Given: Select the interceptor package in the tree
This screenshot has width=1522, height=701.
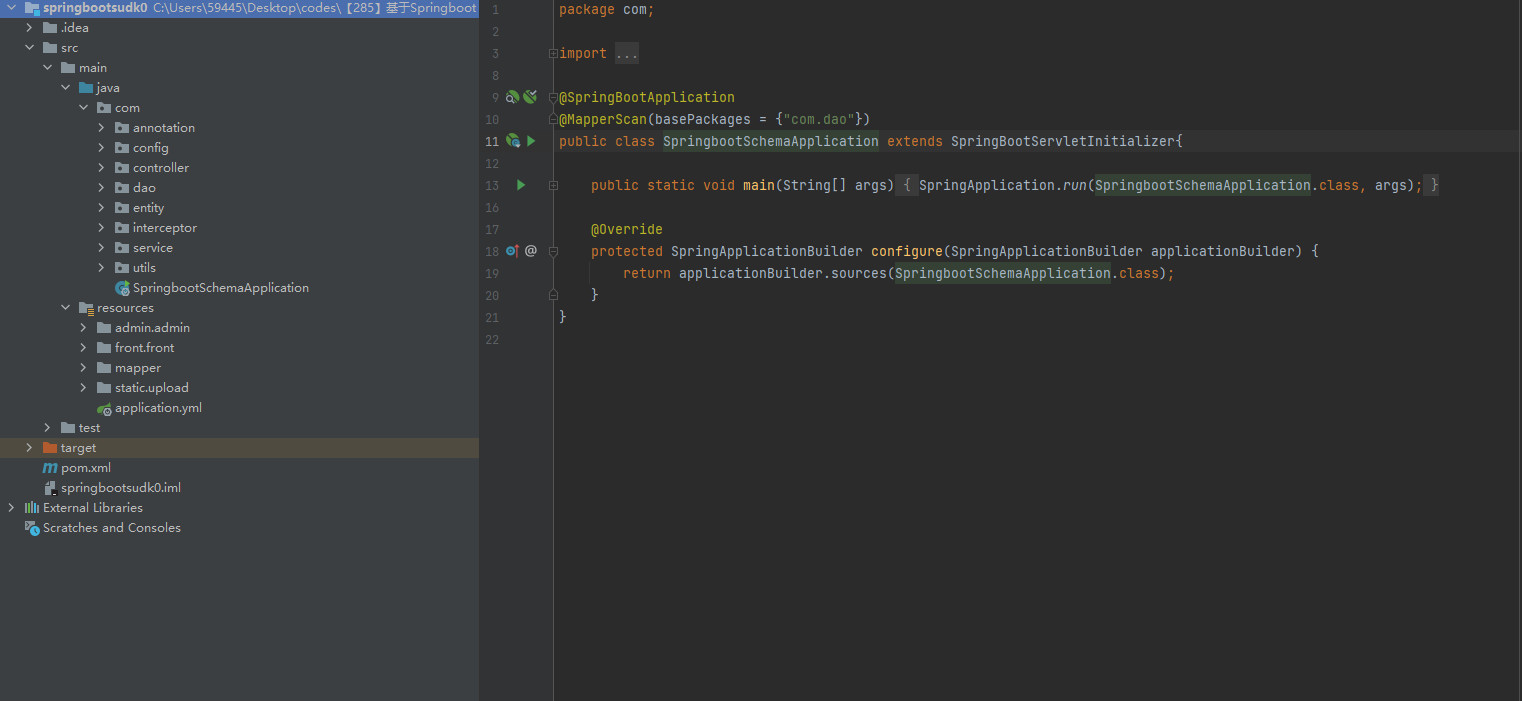Looking at the screenshot, I should point(165,228).
